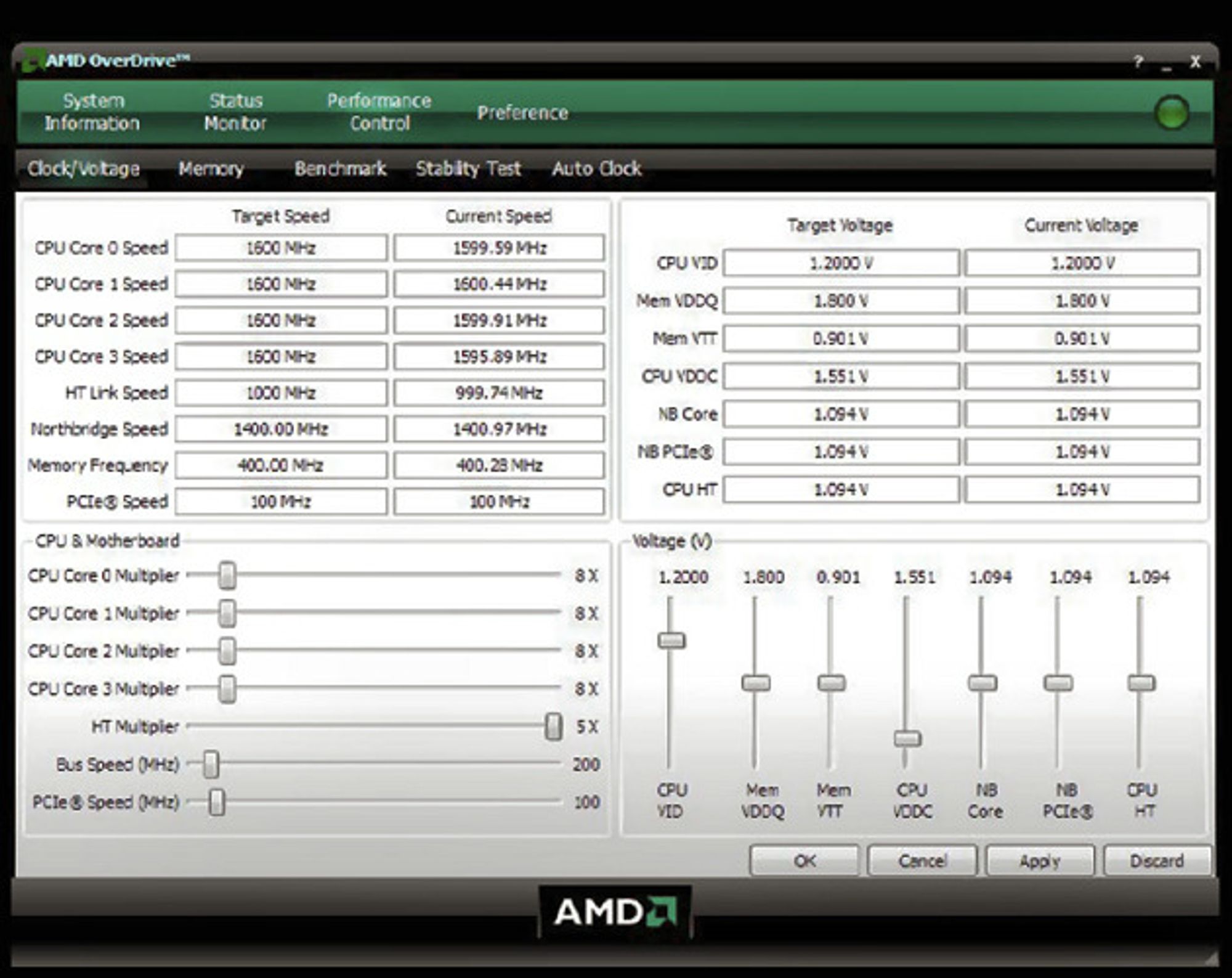The width and height of the screenshot is (1232, 978).
Task: Click the Mem VTT target voltage field
Action: click(841, 338)
